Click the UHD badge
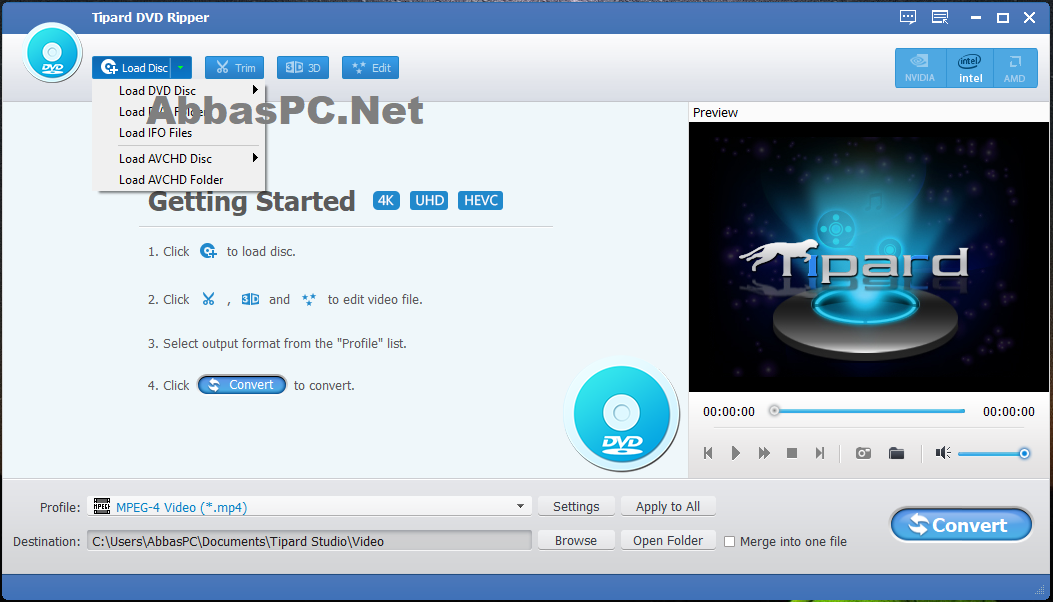1053x602 pixels. (x=429, y=200)
